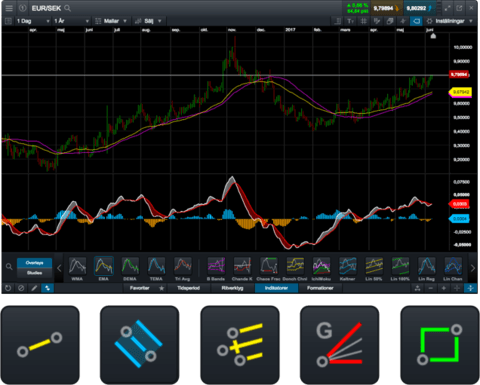Click the red 9,79894 price label
This screenshot has height=385, width=480.
click(x=459, y=74)
